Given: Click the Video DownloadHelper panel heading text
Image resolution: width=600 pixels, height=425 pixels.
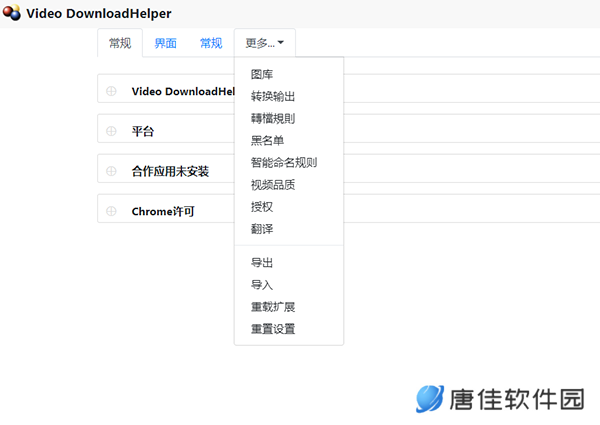Looking at the screenshot, I should click(183, 91).
